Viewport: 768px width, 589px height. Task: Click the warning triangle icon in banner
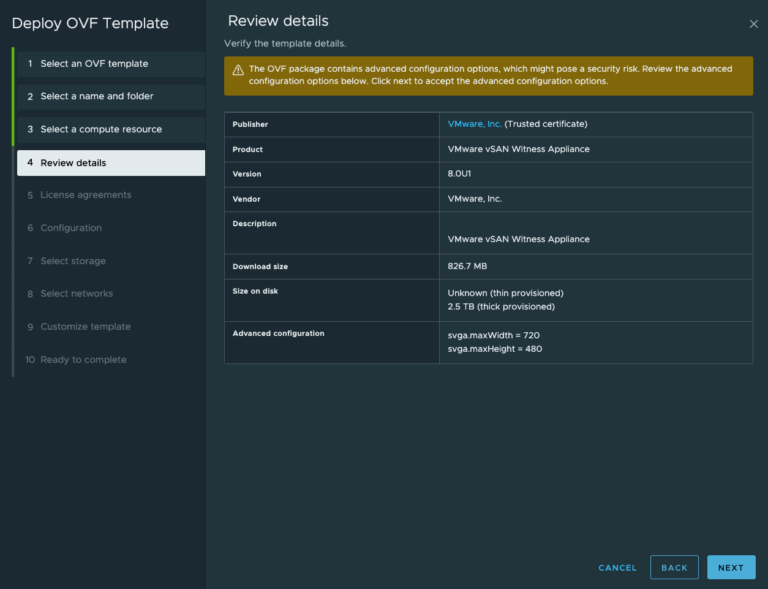click(238, 69)
